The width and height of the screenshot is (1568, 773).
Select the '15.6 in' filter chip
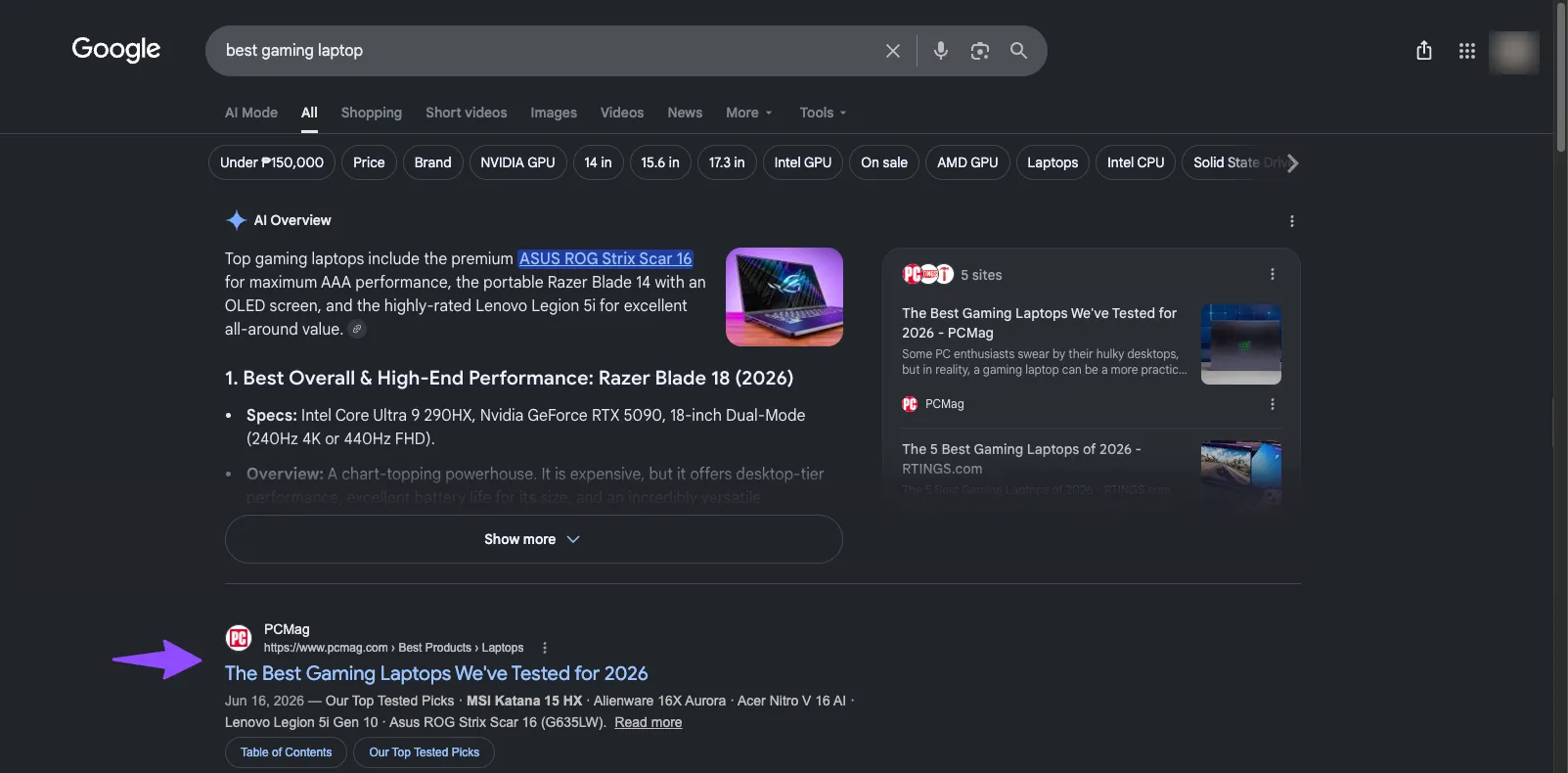click(660, 162)
